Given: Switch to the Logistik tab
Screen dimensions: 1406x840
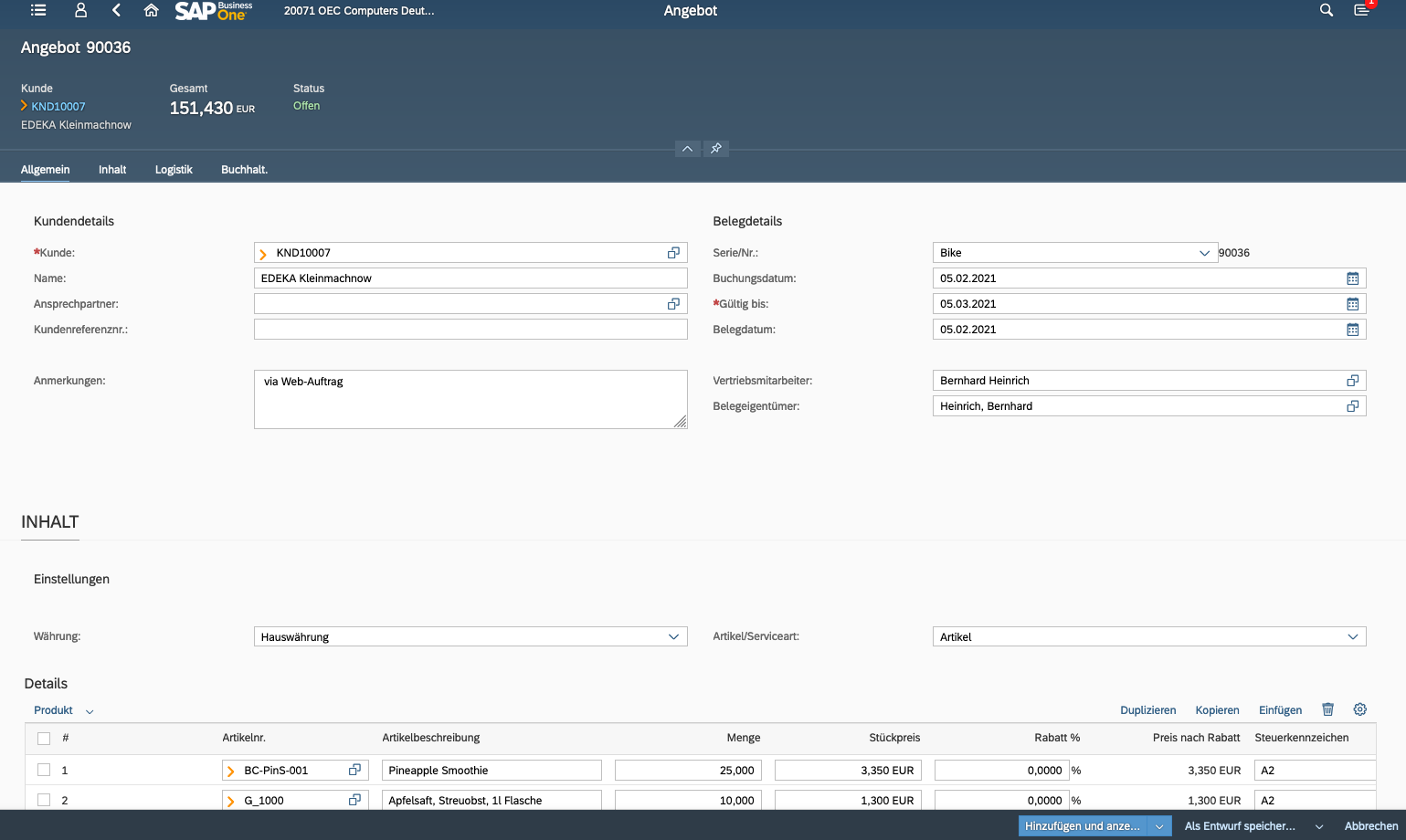Looking at the screenshot, I should 174,170.
